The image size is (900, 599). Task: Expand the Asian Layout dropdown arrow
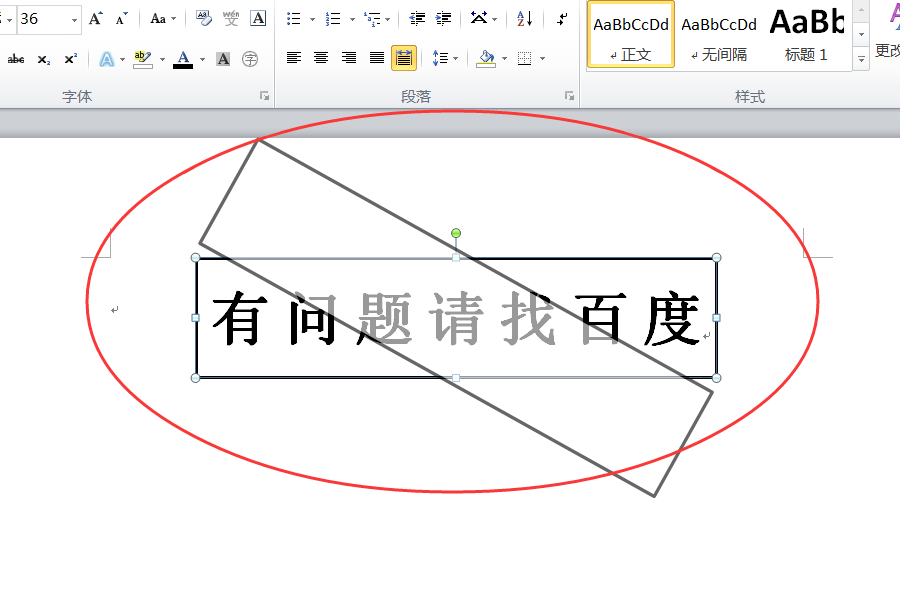point(495,20)
